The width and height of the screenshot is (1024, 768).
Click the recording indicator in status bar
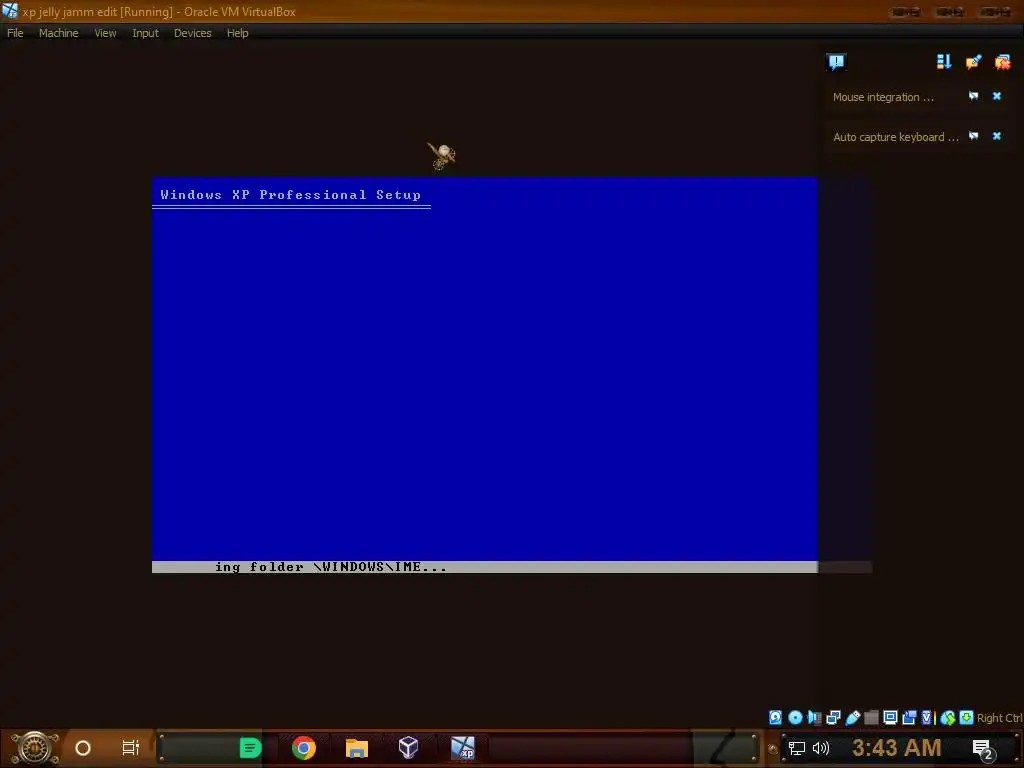(909, 718)
